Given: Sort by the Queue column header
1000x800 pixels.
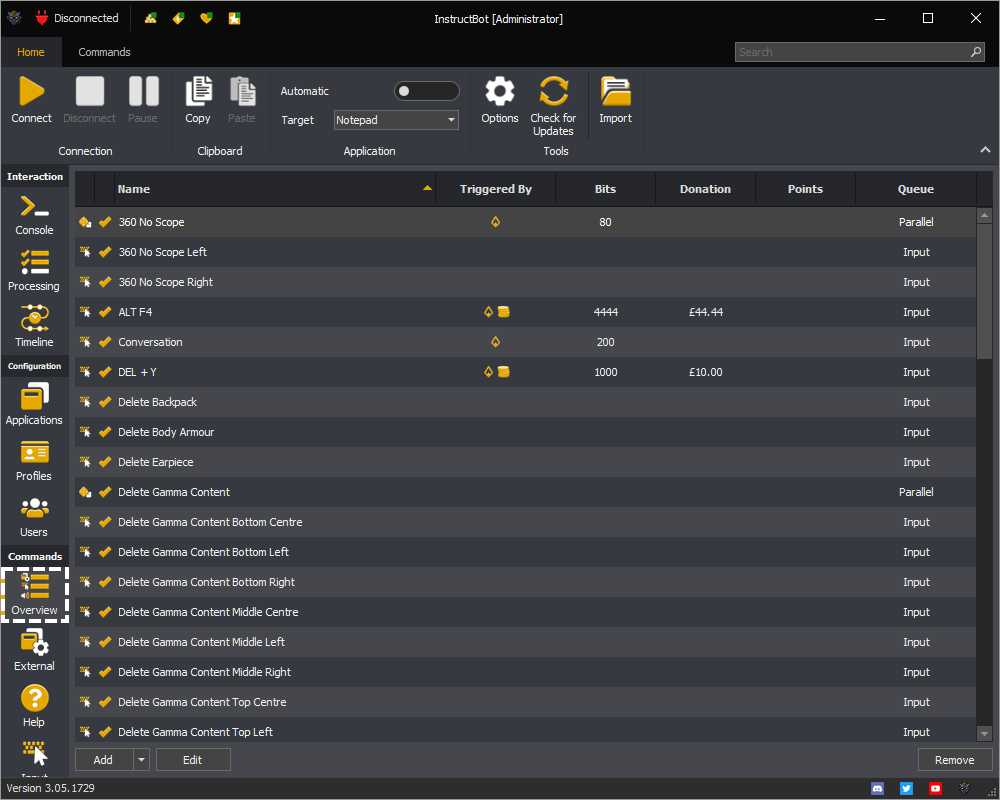Looking at the screenshot, I should tap(916, 189).
